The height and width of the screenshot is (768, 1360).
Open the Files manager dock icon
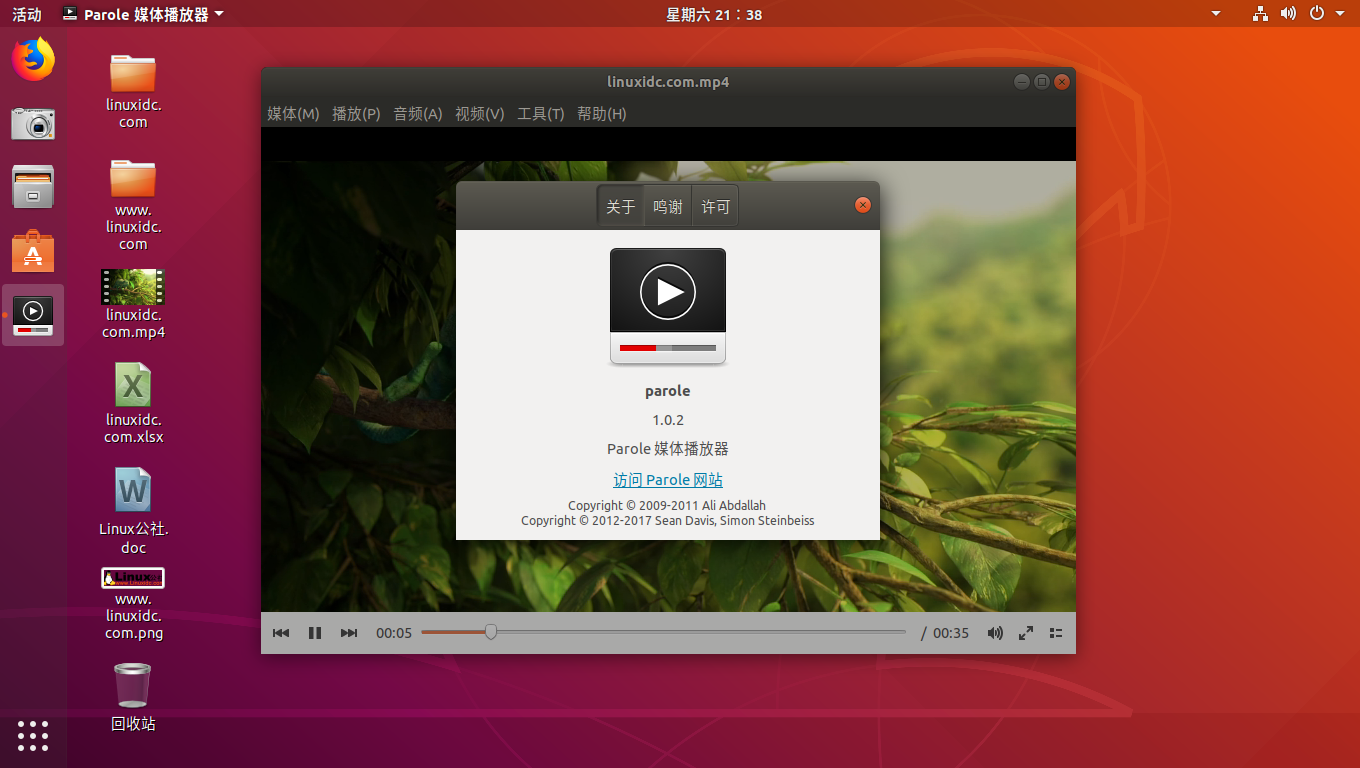[x=33, y=187]
